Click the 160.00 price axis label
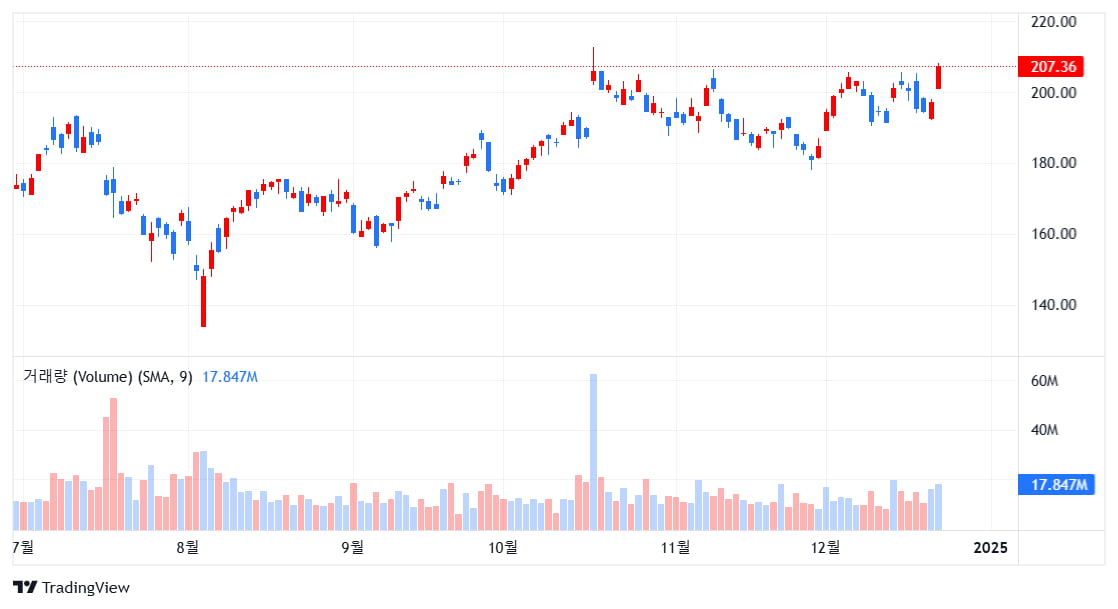 tap(1053, 234)
